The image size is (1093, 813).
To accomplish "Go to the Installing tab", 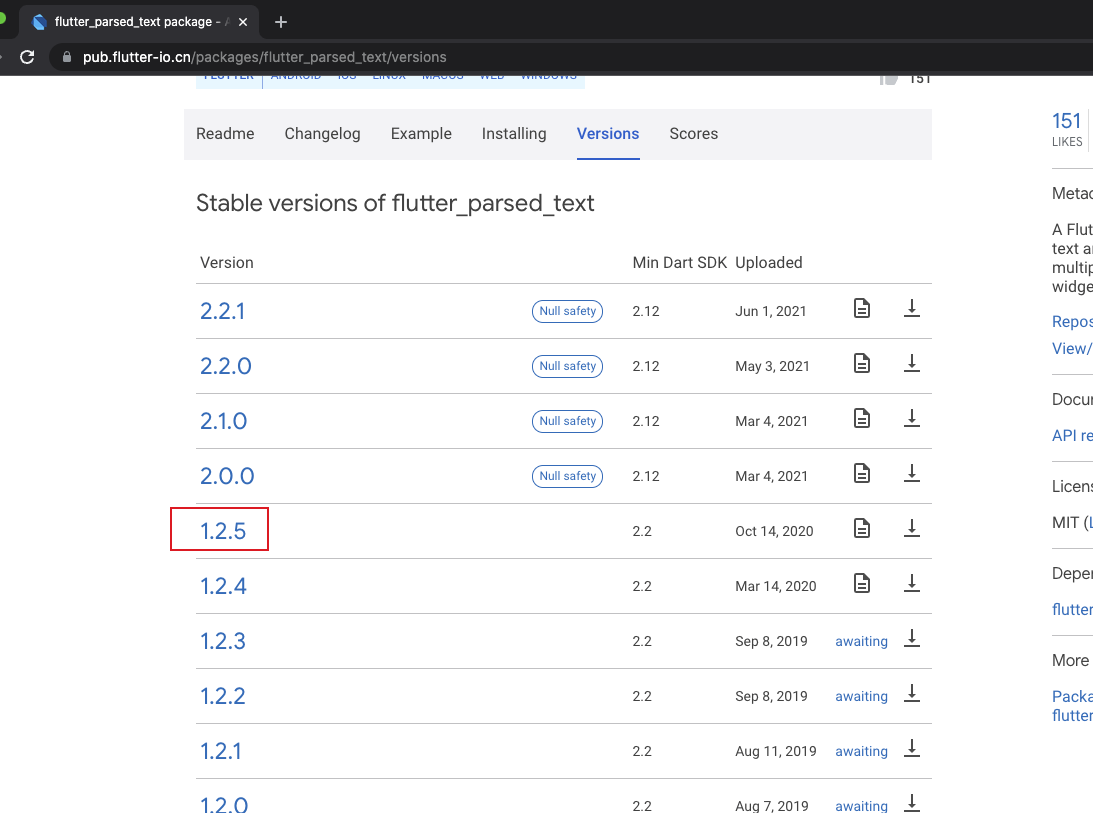I will [514, 134].
